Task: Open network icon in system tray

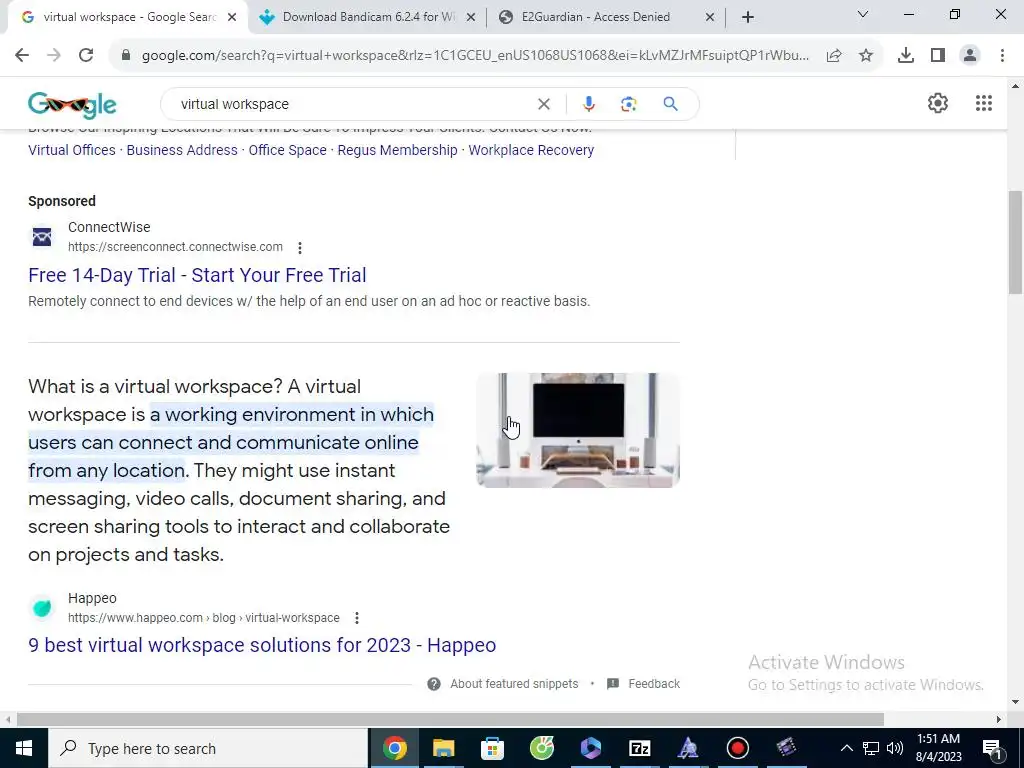Action: pyautogui.click(x=871, y=748)
